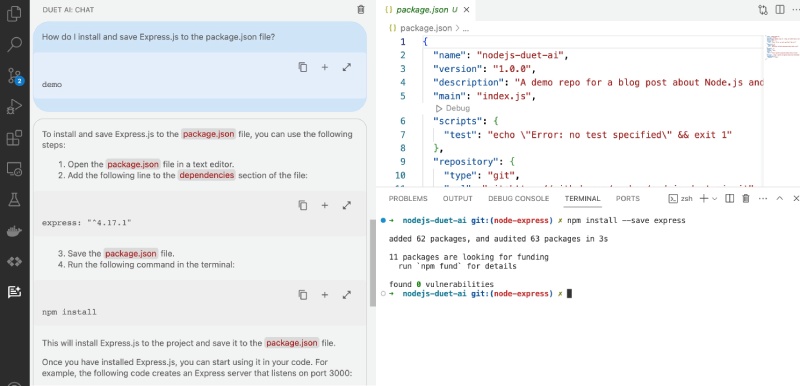Open the breadcrumb ellipsis after package.json
This screenshot has width=800, height=386.
(x=465, y=29)
